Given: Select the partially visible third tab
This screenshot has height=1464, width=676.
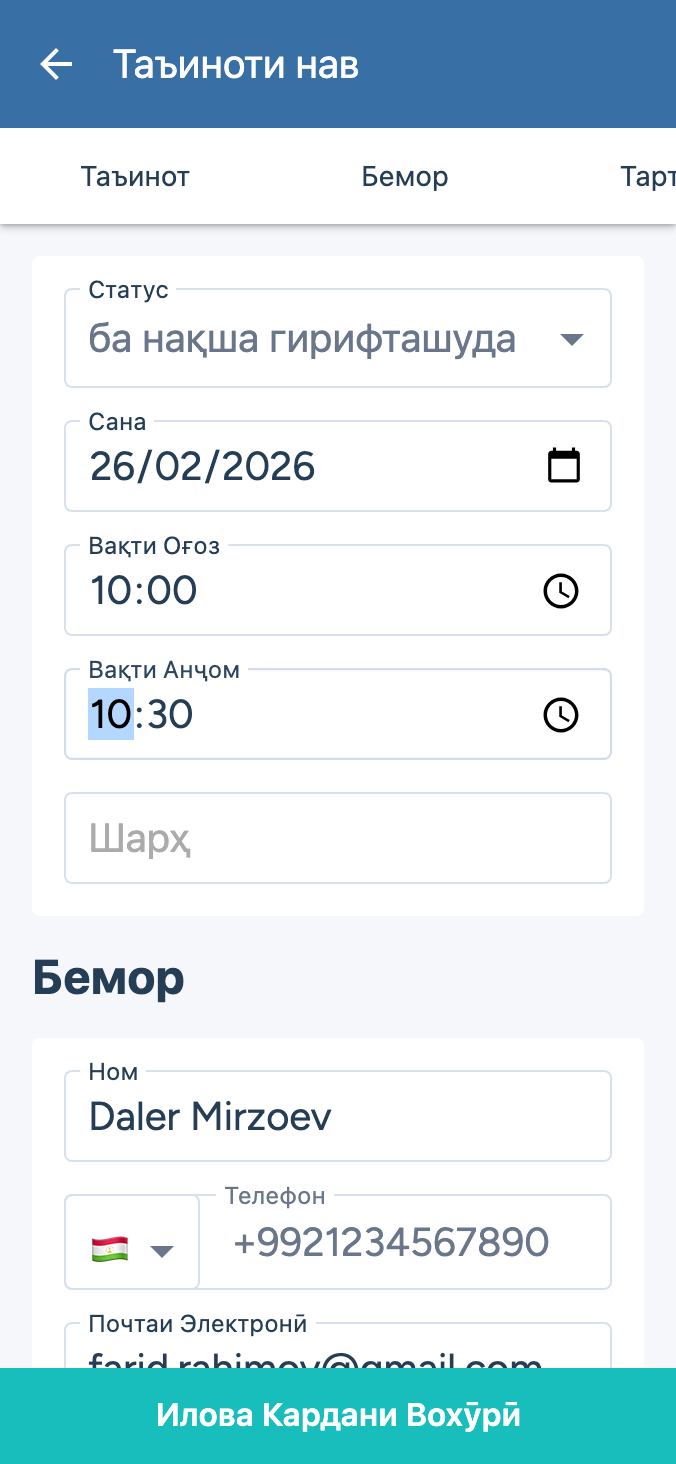Looking at the screenshot, I should click(x=648, y=177).
